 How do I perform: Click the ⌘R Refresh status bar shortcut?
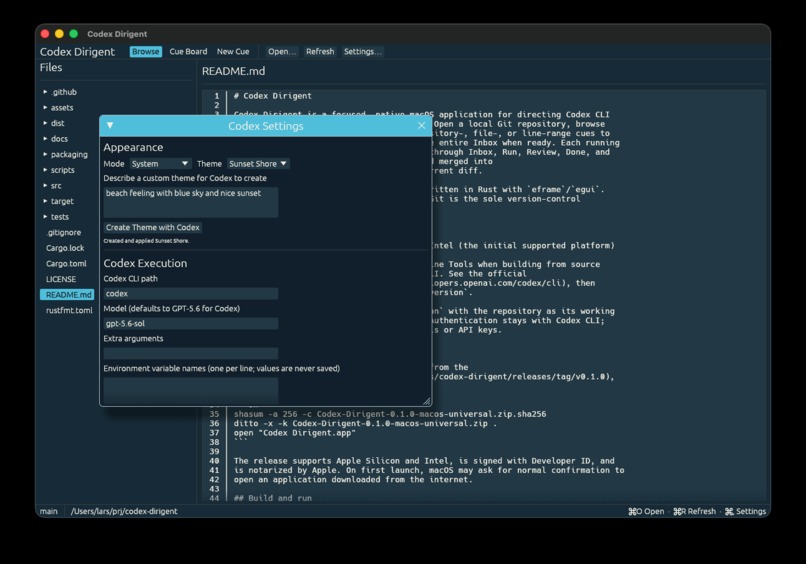(x=694, y=511)
